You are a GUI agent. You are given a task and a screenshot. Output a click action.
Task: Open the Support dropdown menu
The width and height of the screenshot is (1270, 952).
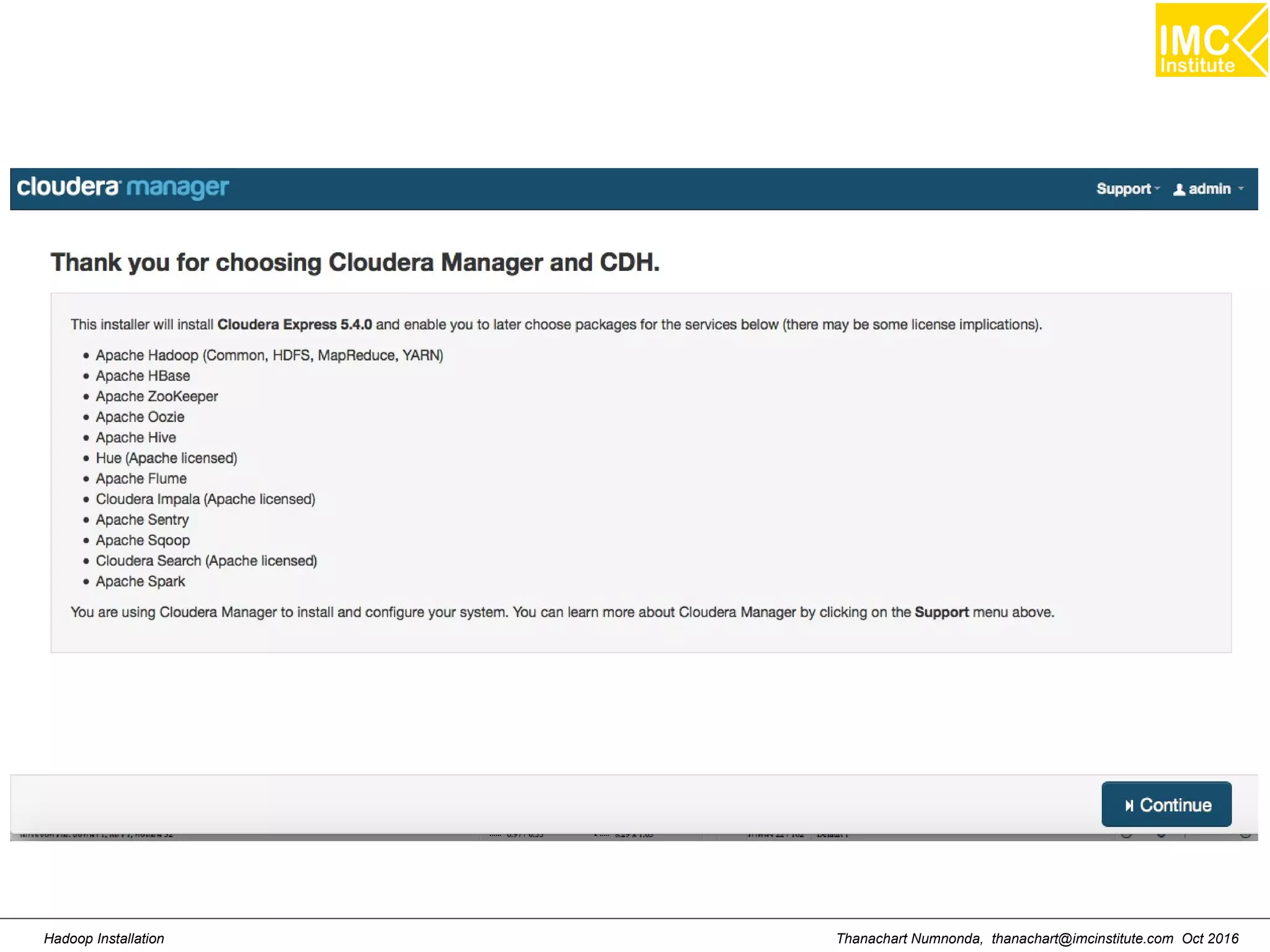pos(1127,189)
